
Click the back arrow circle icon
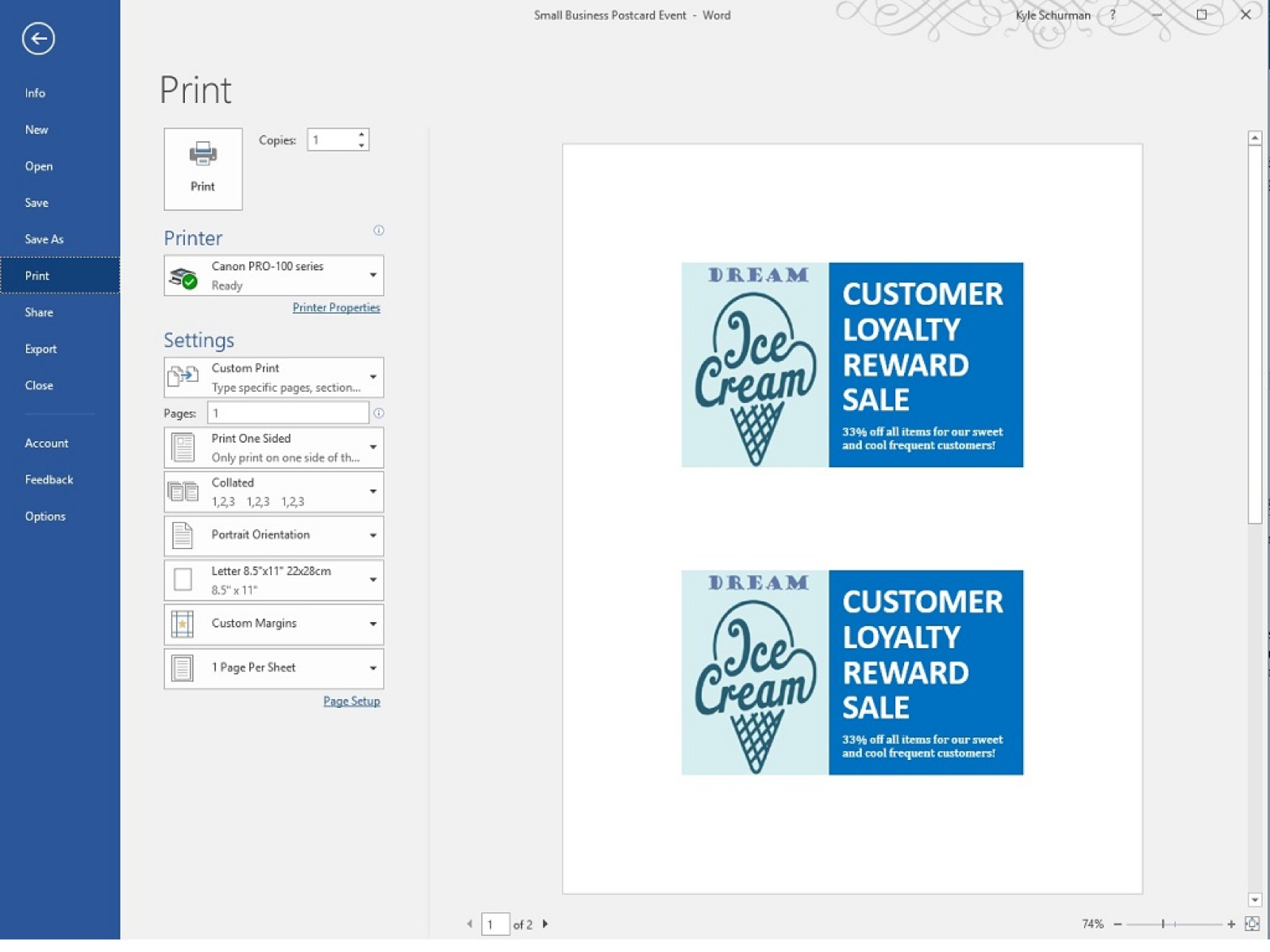(38, 38)
